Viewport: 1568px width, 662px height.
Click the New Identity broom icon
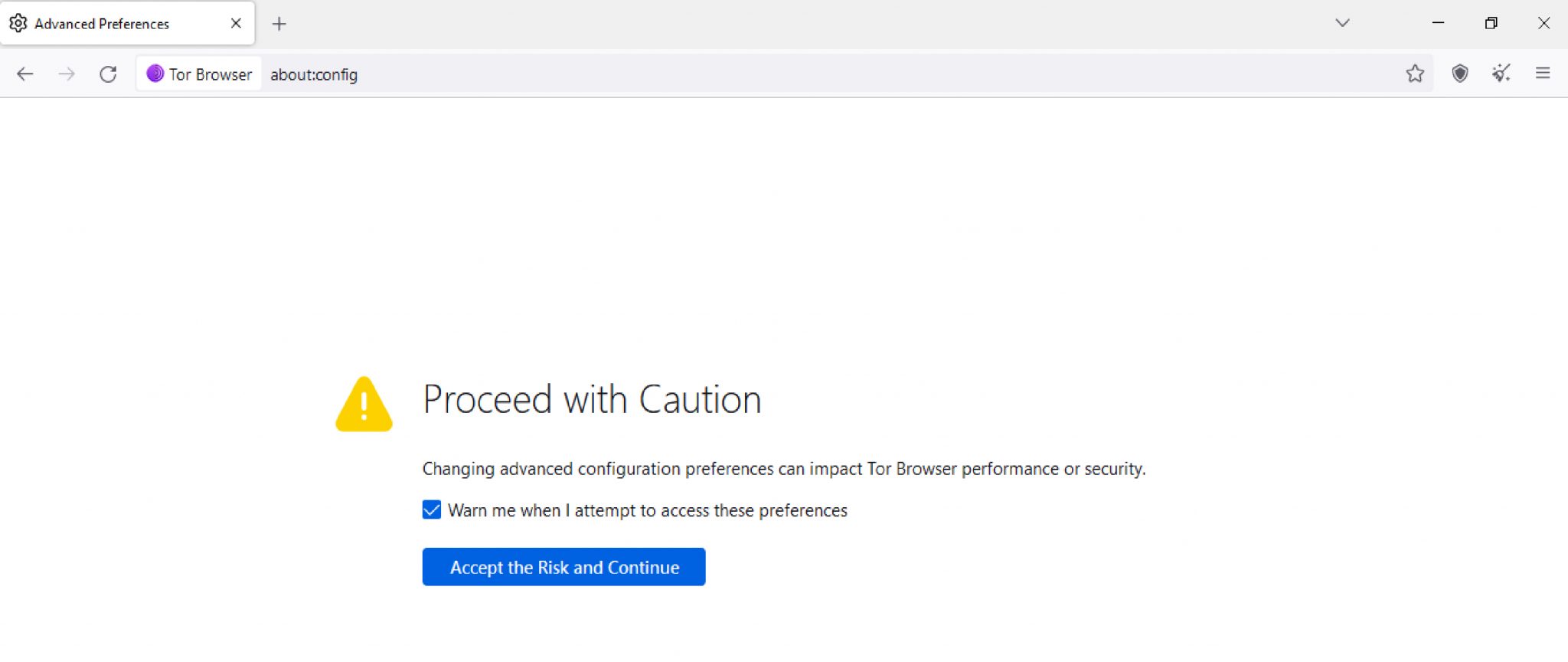[x=1501, y=74]
